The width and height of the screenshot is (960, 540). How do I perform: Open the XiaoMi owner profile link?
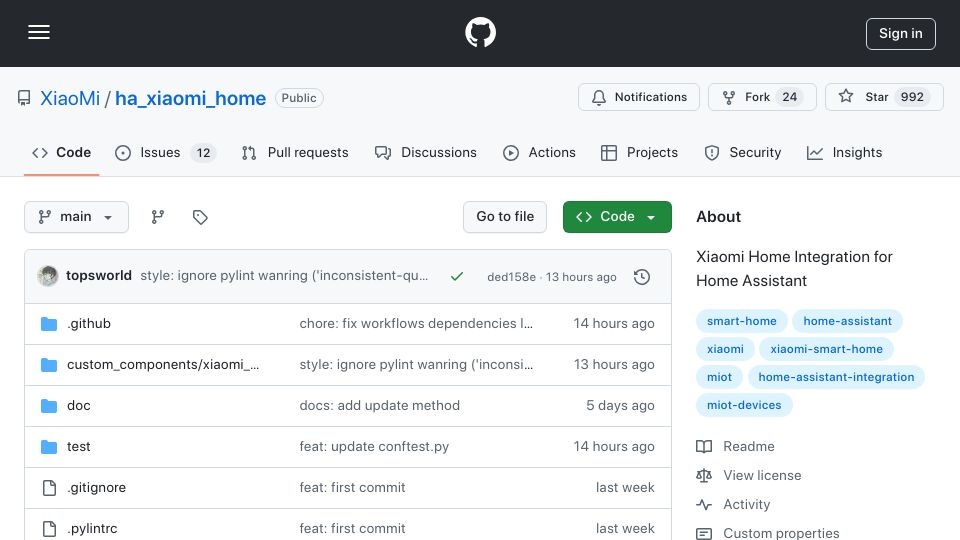(70, 98)
